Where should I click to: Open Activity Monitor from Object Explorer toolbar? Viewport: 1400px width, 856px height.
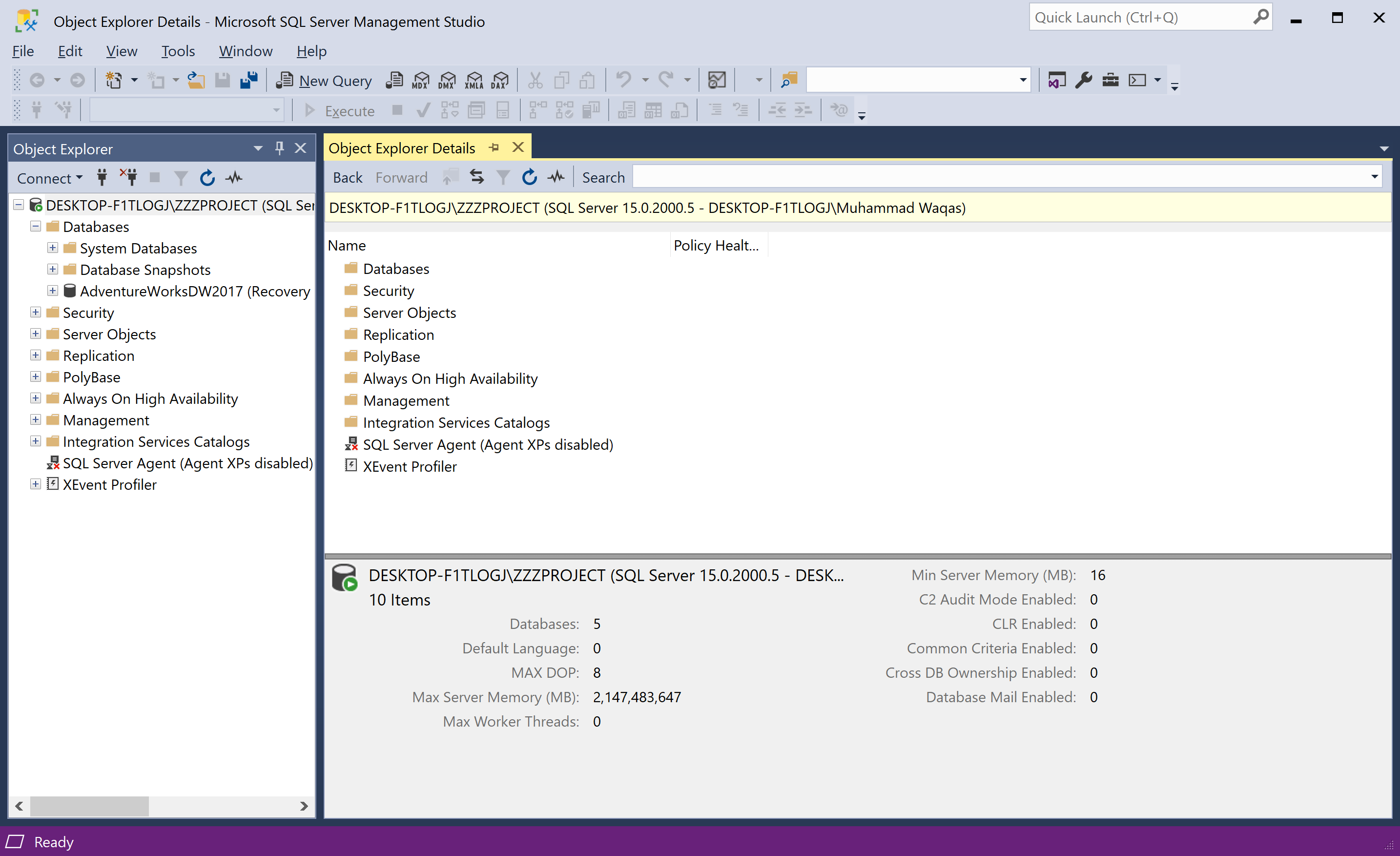pyautogui.click(x=233, y=178)
